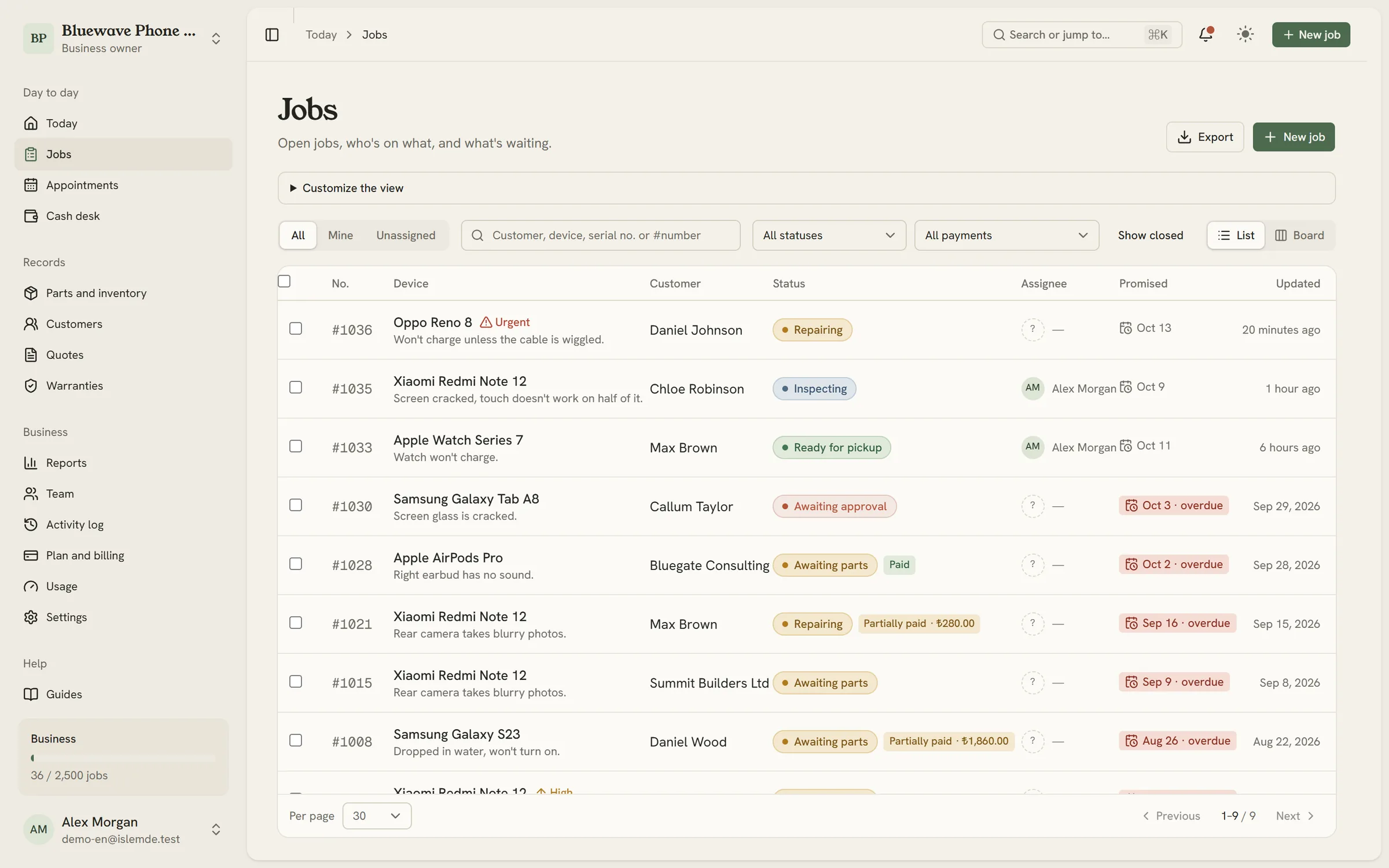Tick the checkbox for job #1021

click(x=296, y=623)
